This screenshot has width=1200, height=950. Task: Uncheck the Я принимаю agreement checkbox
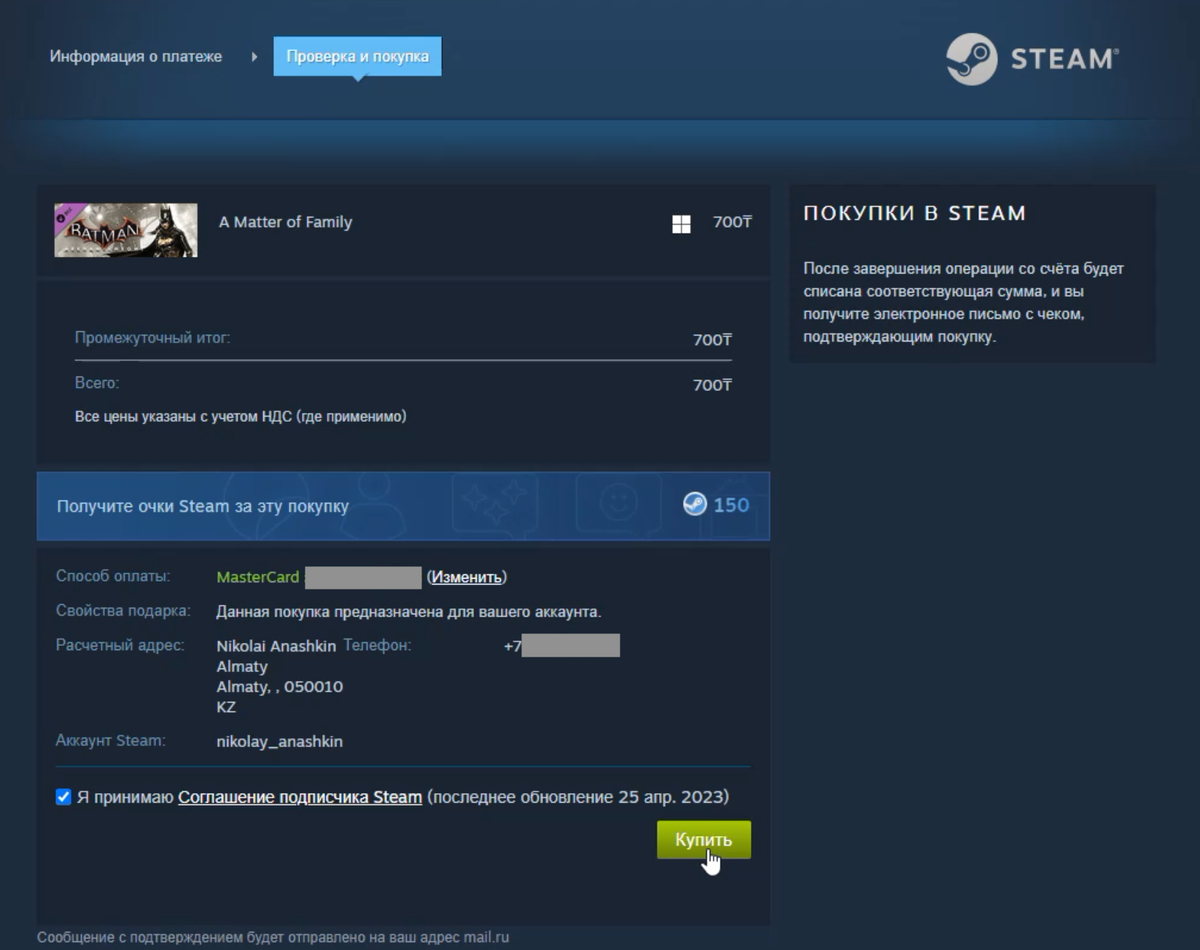64,797
